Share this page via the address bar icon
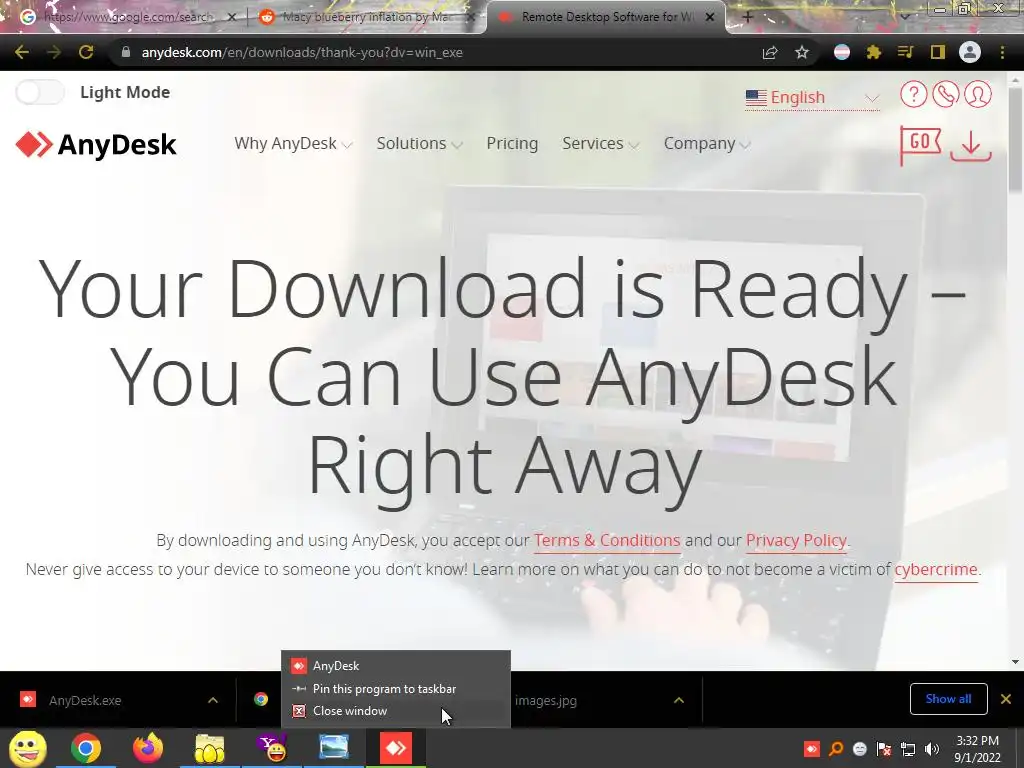Viewport: 1024px width, 768px height. click(770, 53)
